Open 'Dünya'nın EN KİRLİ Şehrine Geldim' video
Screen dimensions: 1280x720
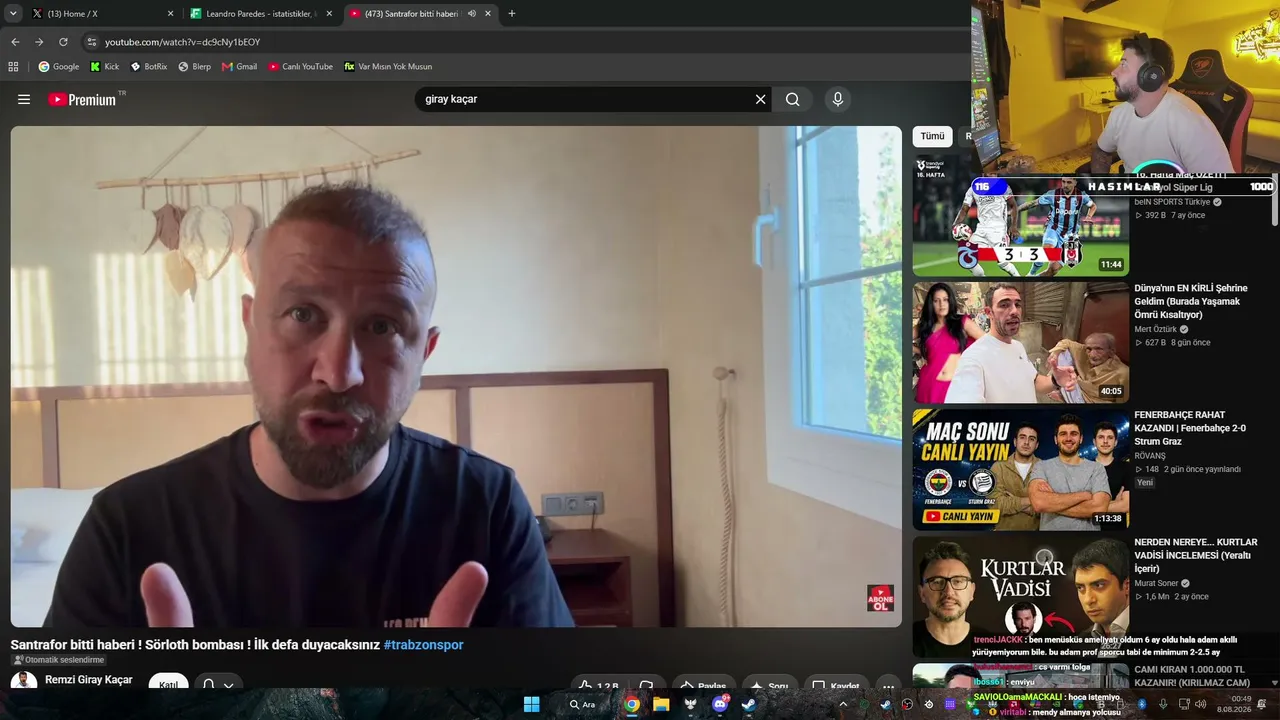point(1191,301)
